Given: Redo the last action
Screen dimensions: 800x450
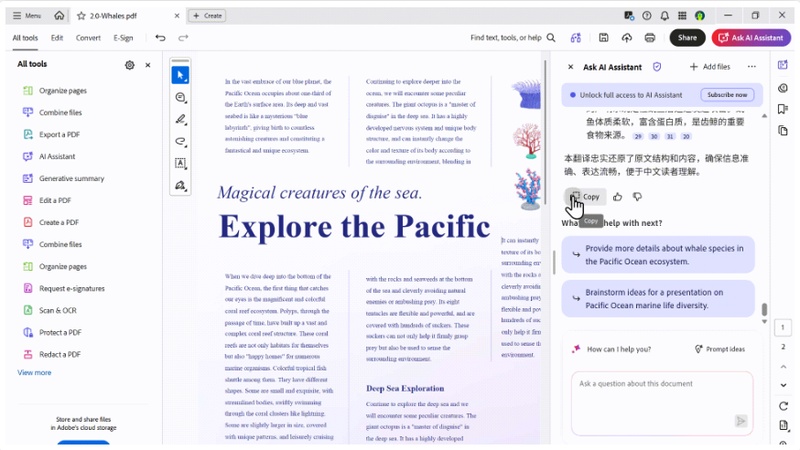Looking at the screenshot, I should click(x=183, y=38).
